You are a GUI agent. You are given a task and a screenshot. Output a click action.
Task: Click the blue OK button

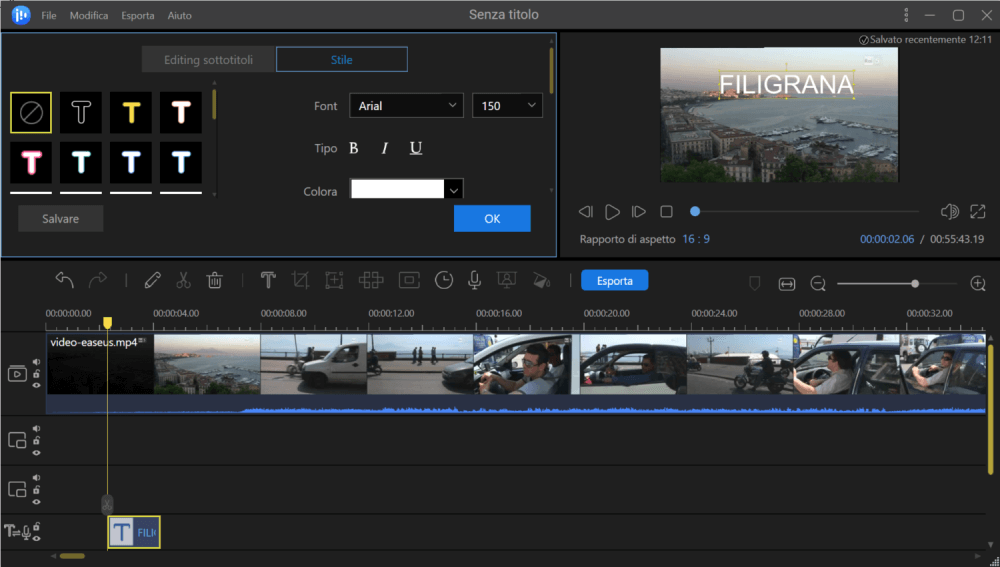tap(492, 219)
